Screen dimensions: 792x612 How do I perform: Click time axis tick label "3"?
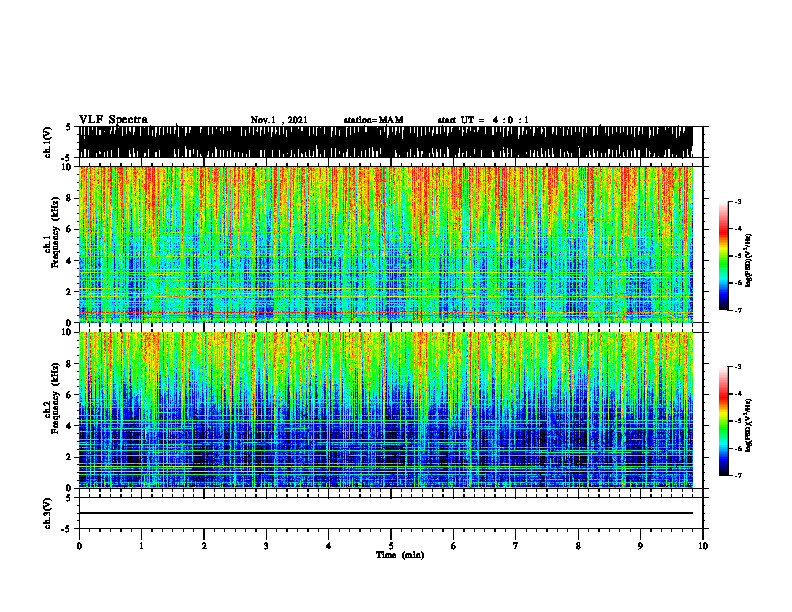pos(266,546)
